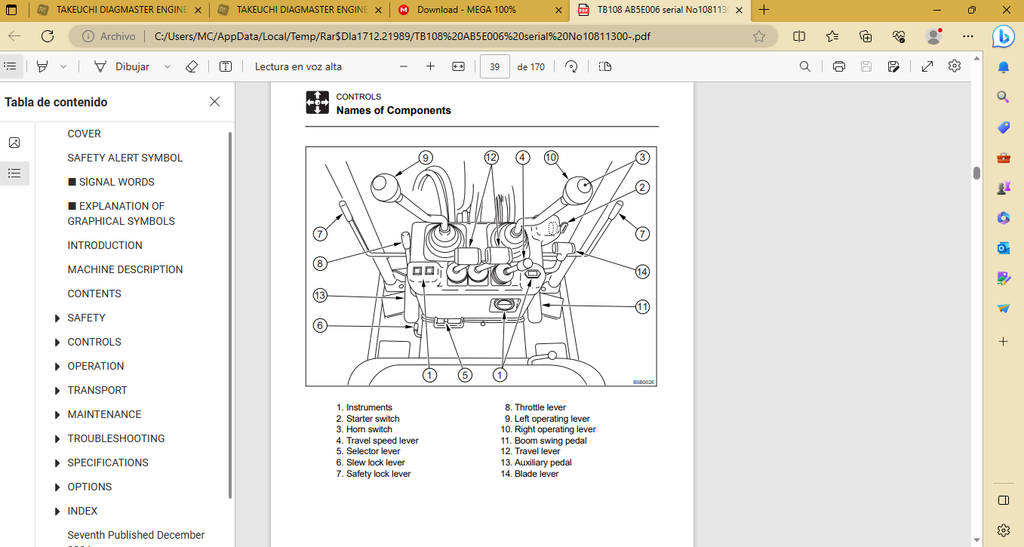Expand the MAINTENANCE tree entry
The height and width of the screenshot is (547, 1024).
point(57,414)
